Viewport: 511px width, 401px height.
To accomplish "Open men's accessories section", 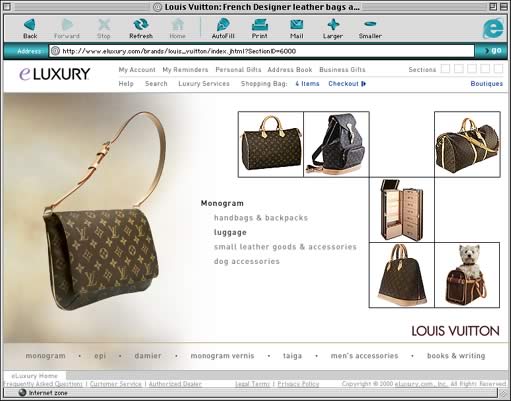I will point(364,356).
